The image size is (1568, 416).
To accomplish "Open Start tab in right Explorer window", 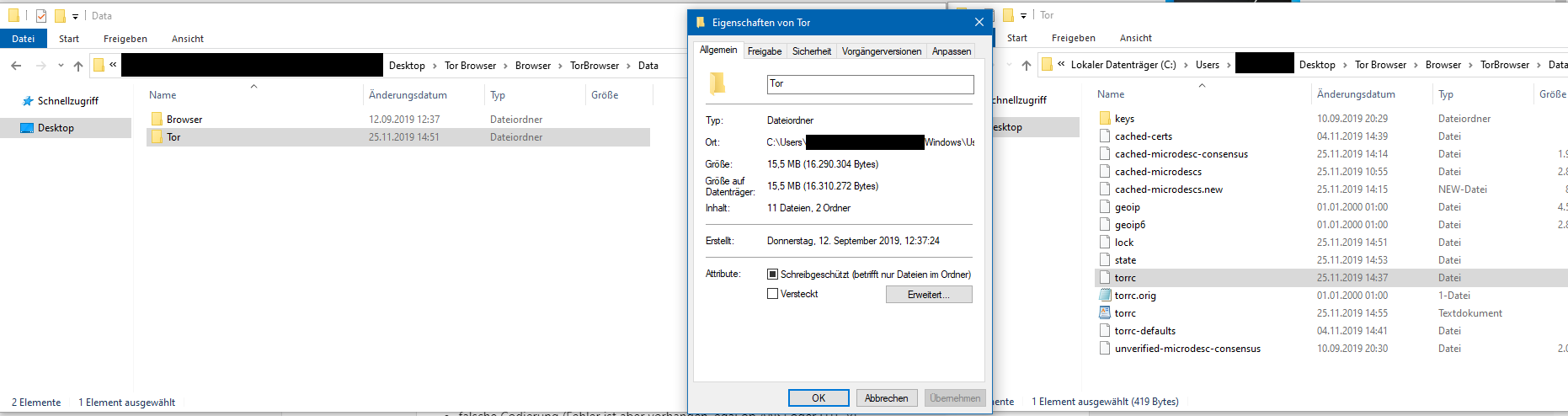I will point(1017,38).
